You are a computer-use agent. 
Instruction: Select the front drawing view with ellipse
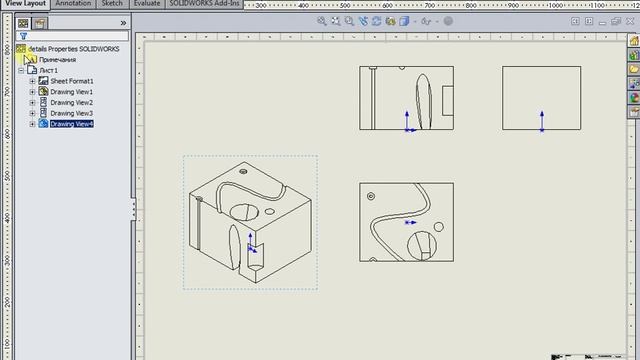coord(407,98)
